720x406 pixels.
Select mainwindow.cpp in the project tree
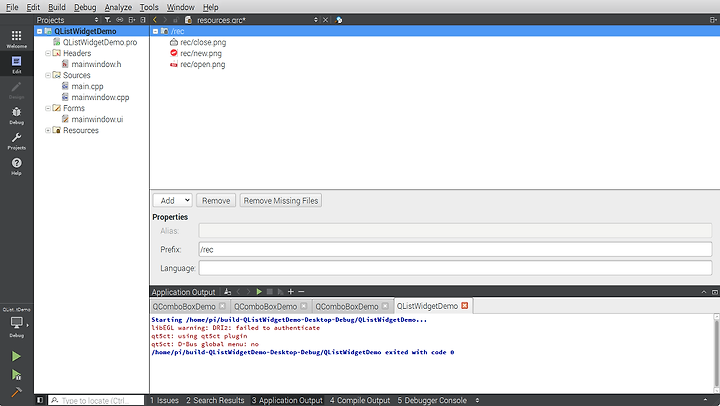(100, 97)
